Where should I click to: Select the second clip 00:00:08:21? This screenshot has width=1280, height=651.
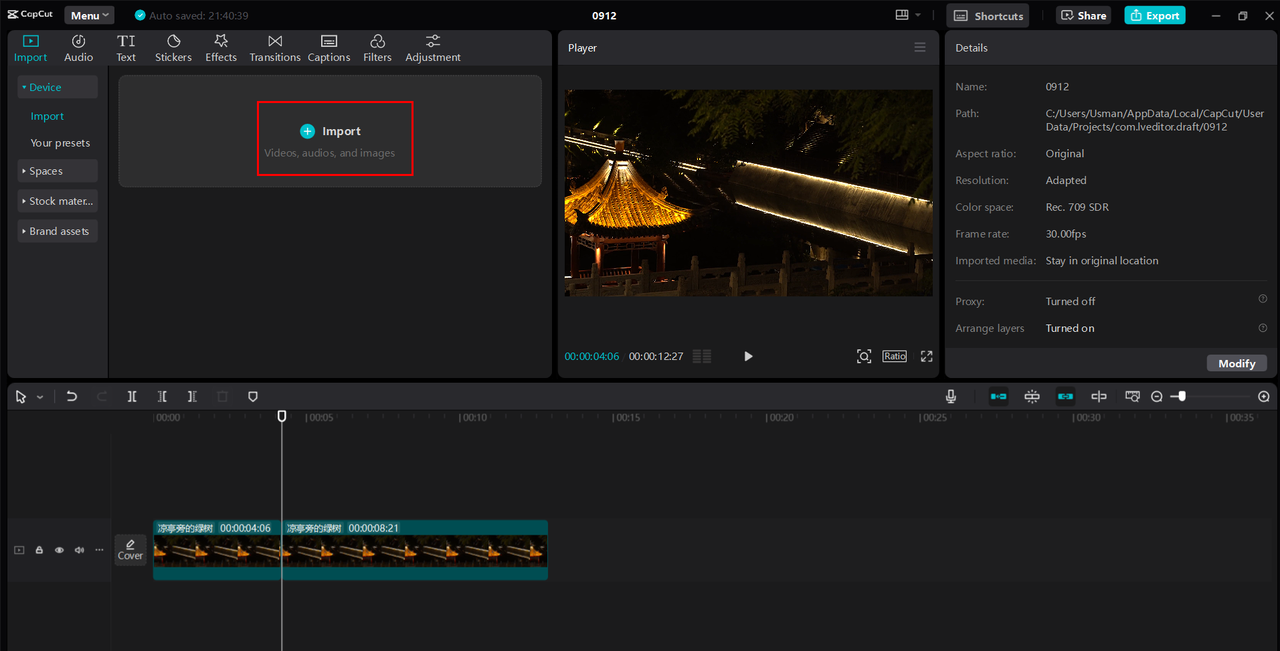(x=415, y=549)
